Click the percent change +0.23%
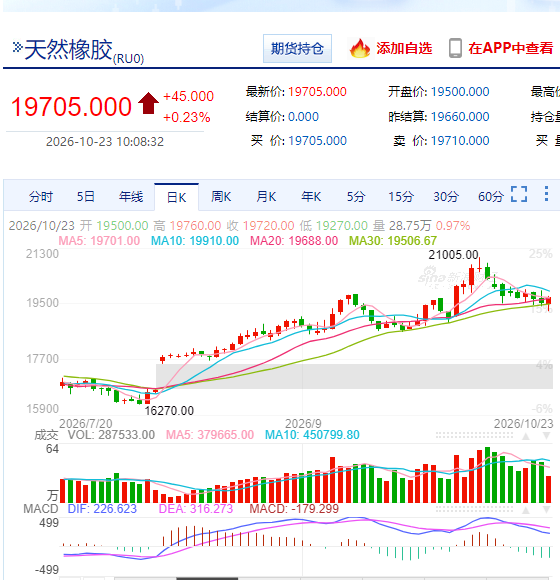The width and height of the screenshot is (560, 580). coord(186,118)
